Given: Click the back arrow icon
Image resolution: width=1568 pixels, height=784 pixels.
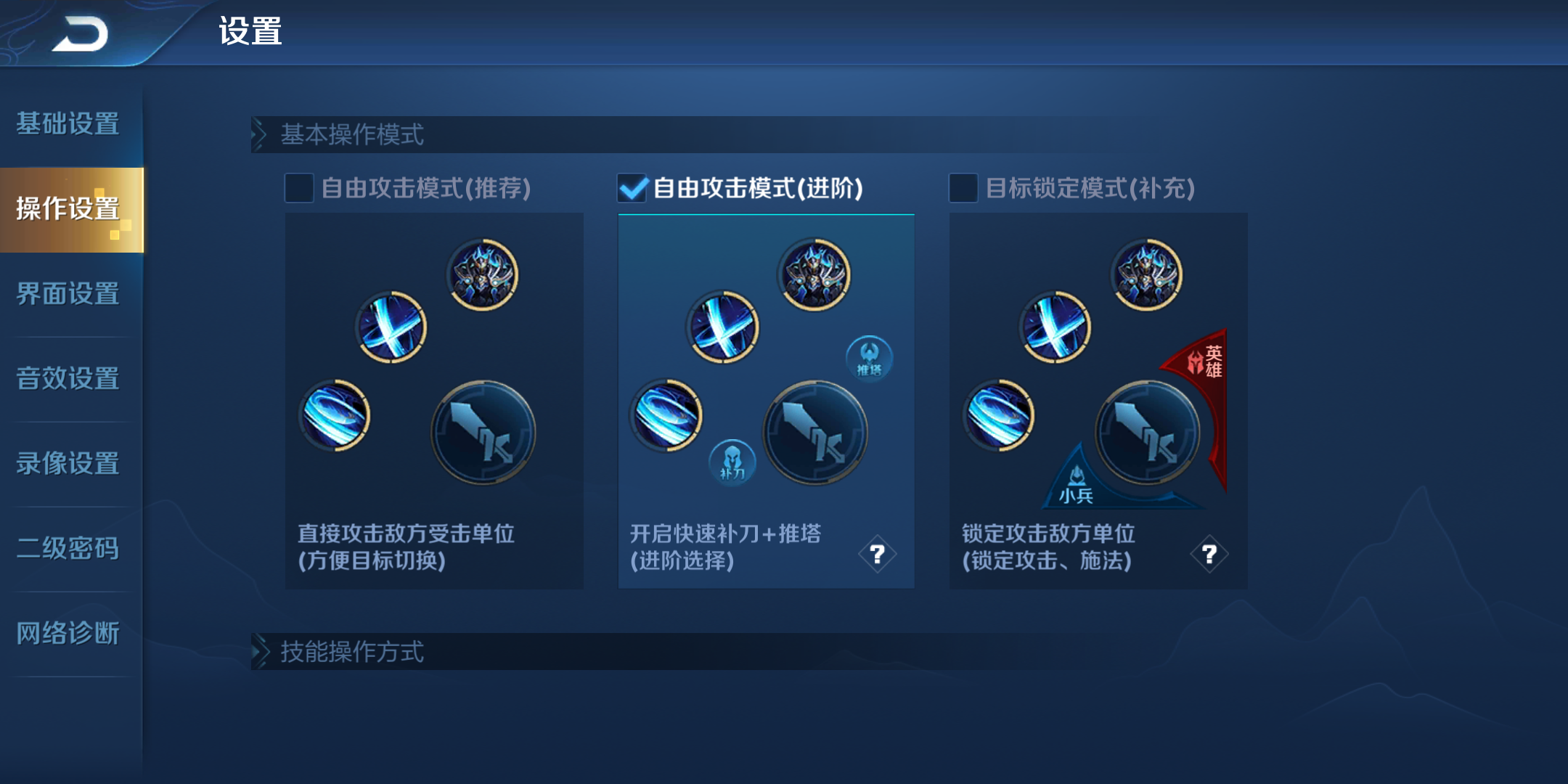Looking at the screenshot, I should click(x=81, y=34).
